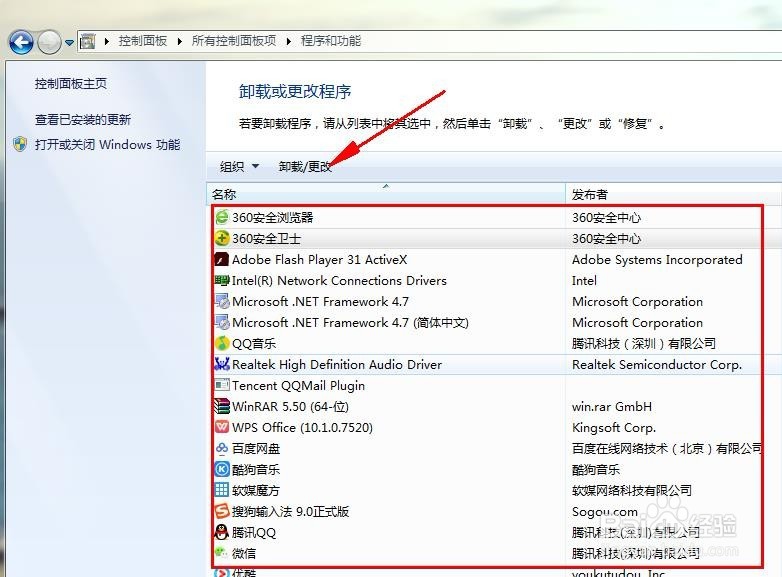Screen dimensions: 782x577
Task: Click the .NET Framework 4.7 (简体中文) icon
Action: point(222,322)
